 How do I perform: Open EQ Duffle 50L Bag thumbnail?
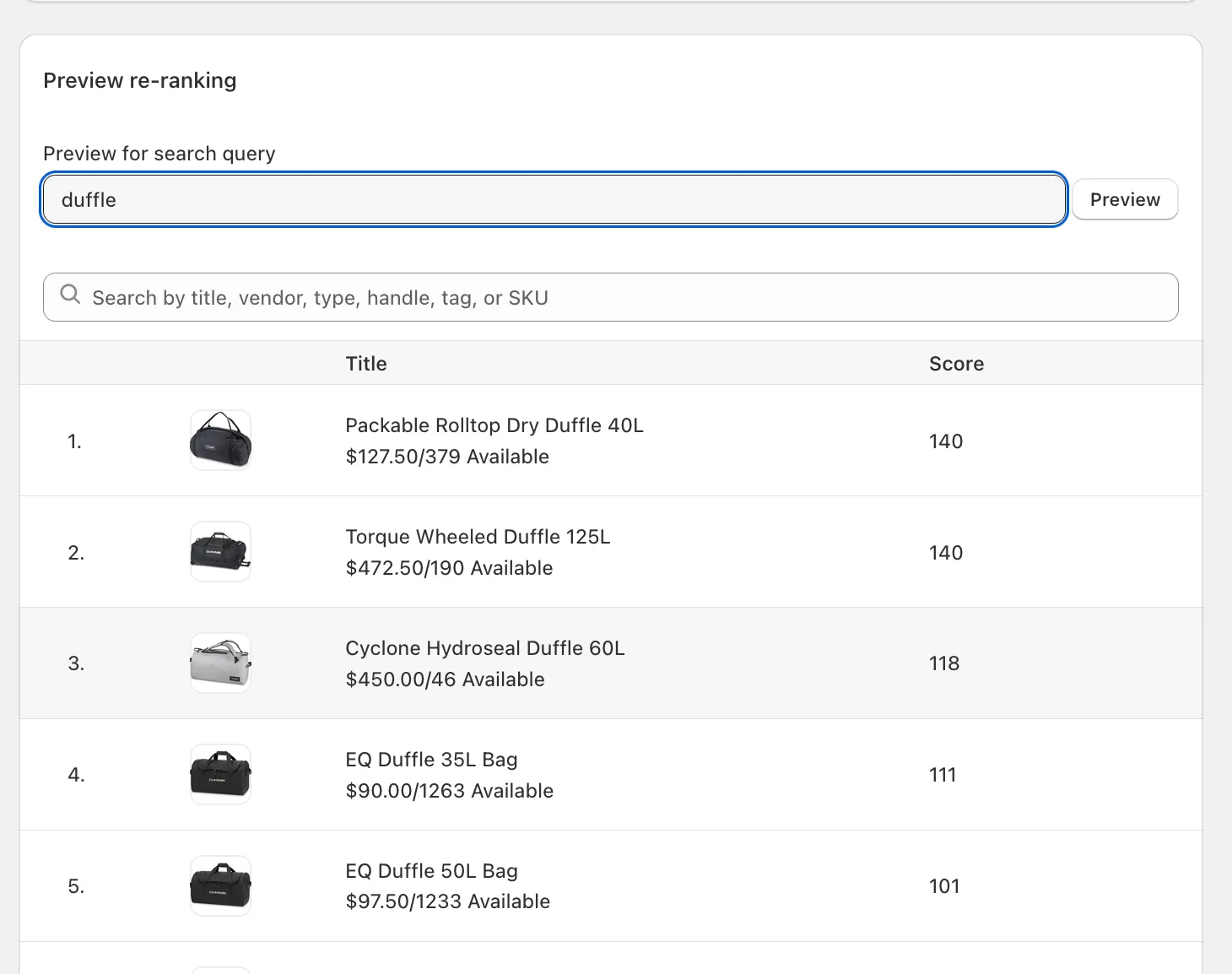(x=220, y=885)
